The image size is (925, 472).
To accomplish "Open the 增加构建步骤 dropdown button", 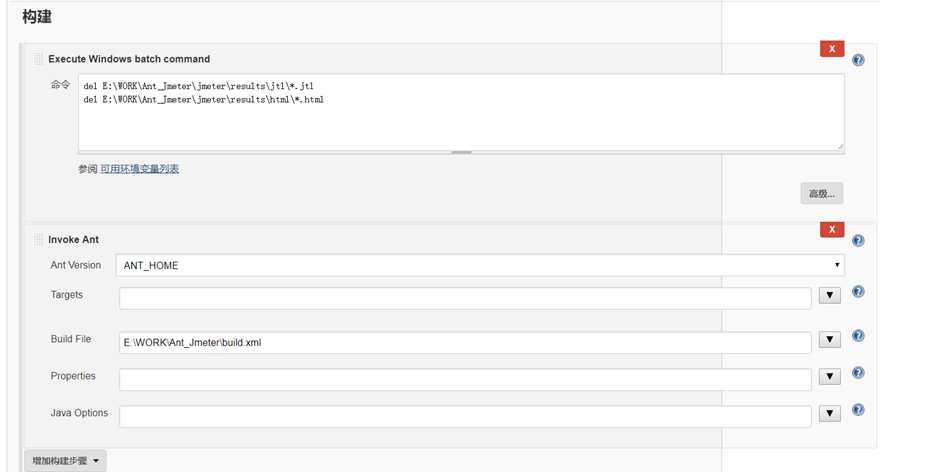I will pyautogui.click(x=65, y=461).
